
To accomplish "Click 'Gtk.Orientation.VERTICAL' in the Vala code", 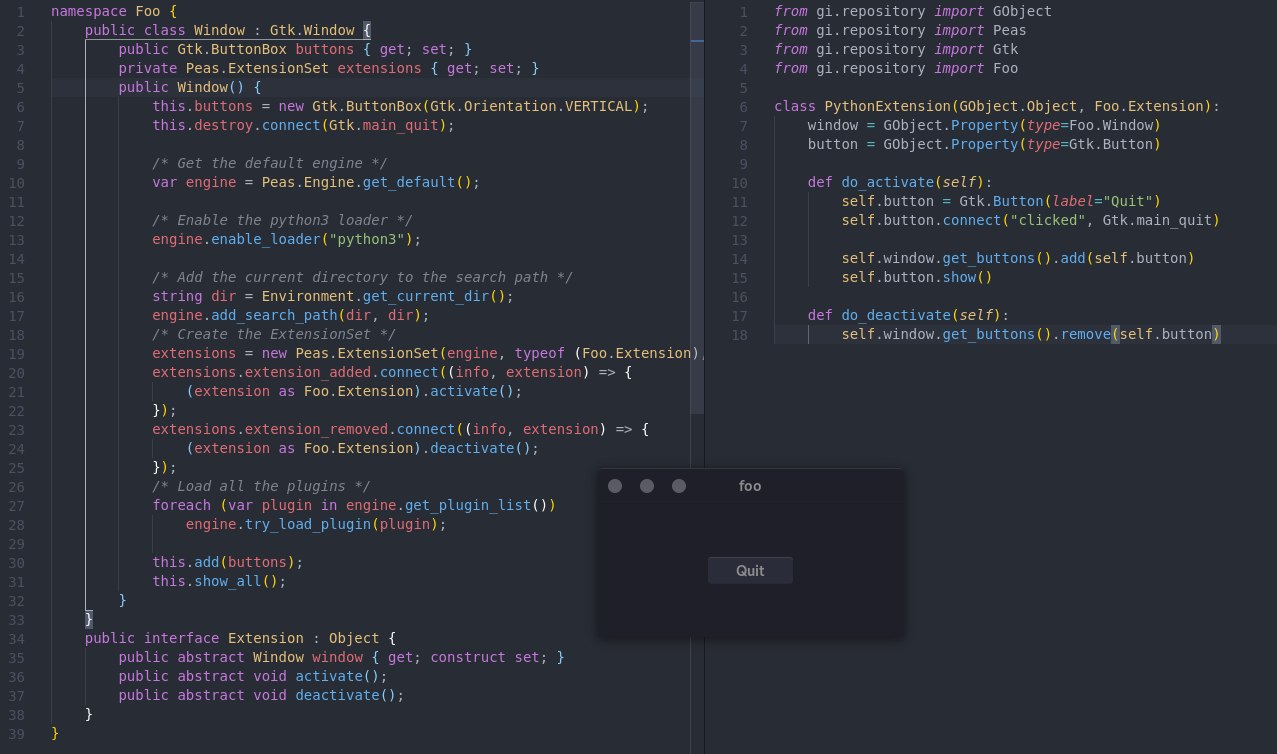I will 530,106.
